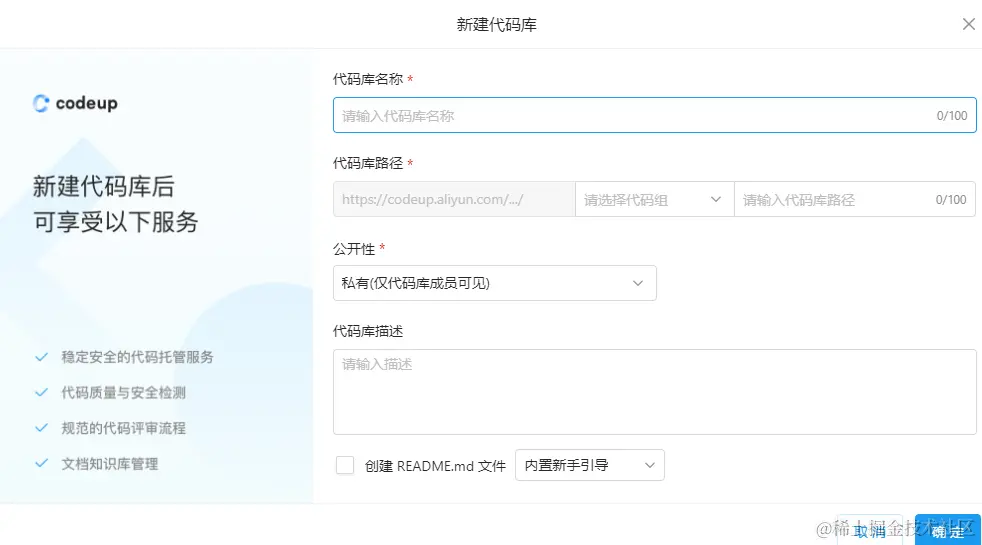Click the https://codeup.aliyun.com/.../ prefix field

454,199
